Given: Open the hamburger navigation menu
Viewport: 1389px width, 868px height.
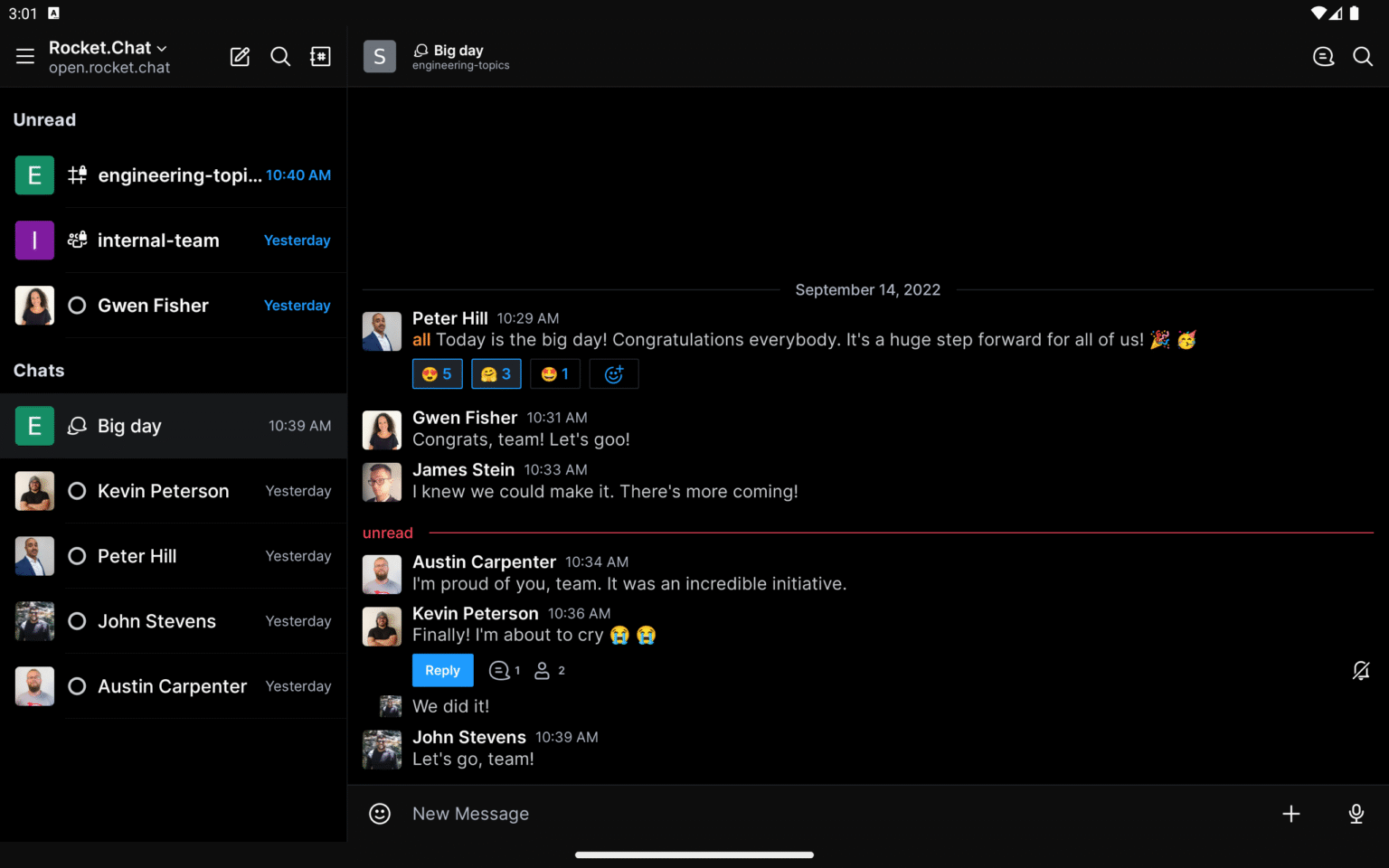Looking at the screenshot, I should pos(24,56).
